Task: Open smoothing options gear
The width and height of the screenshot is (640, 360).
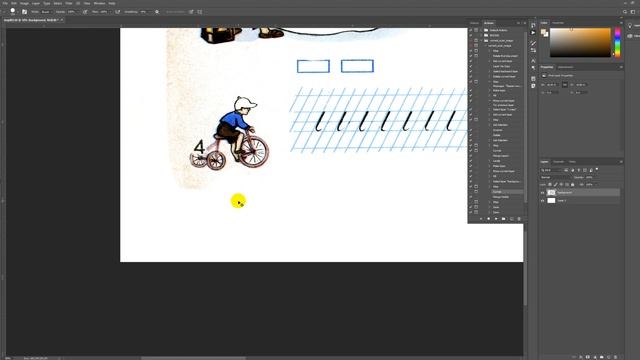Action: point(157,12)
